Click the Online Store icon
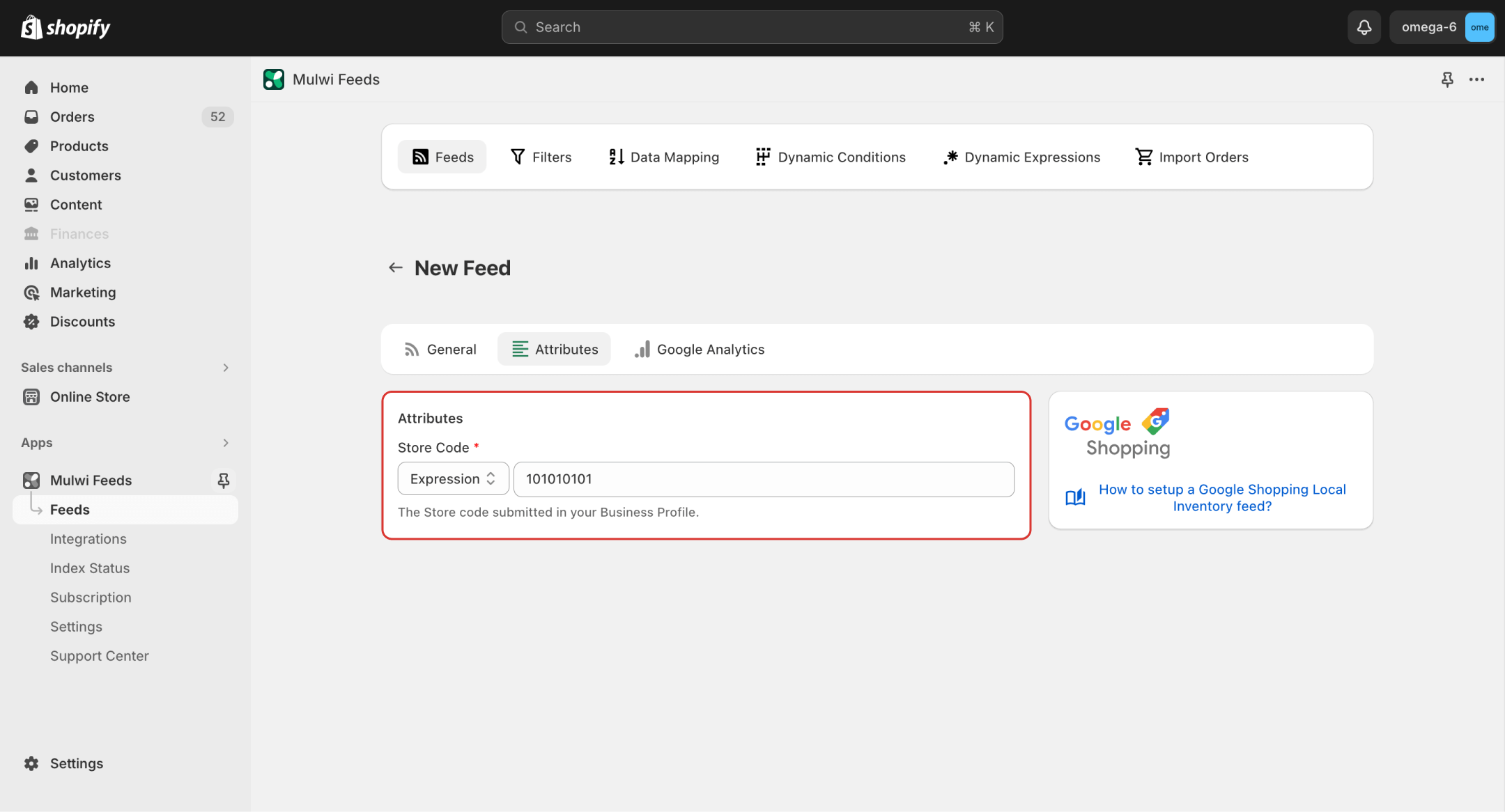This screenshot has width=1505, height=812. [31, 397]
